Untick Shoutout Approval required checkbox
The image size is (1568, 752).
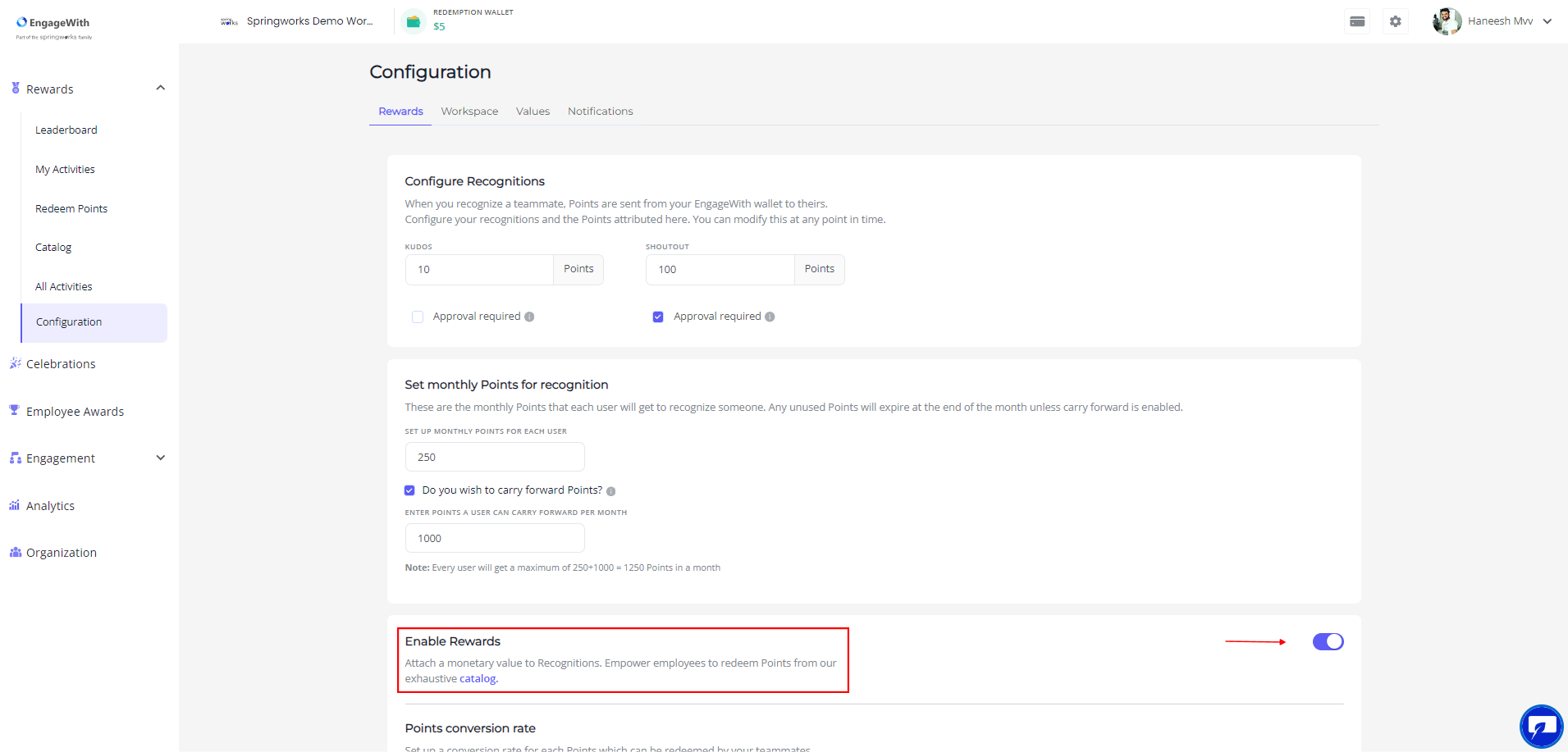[x=658, y=317]
